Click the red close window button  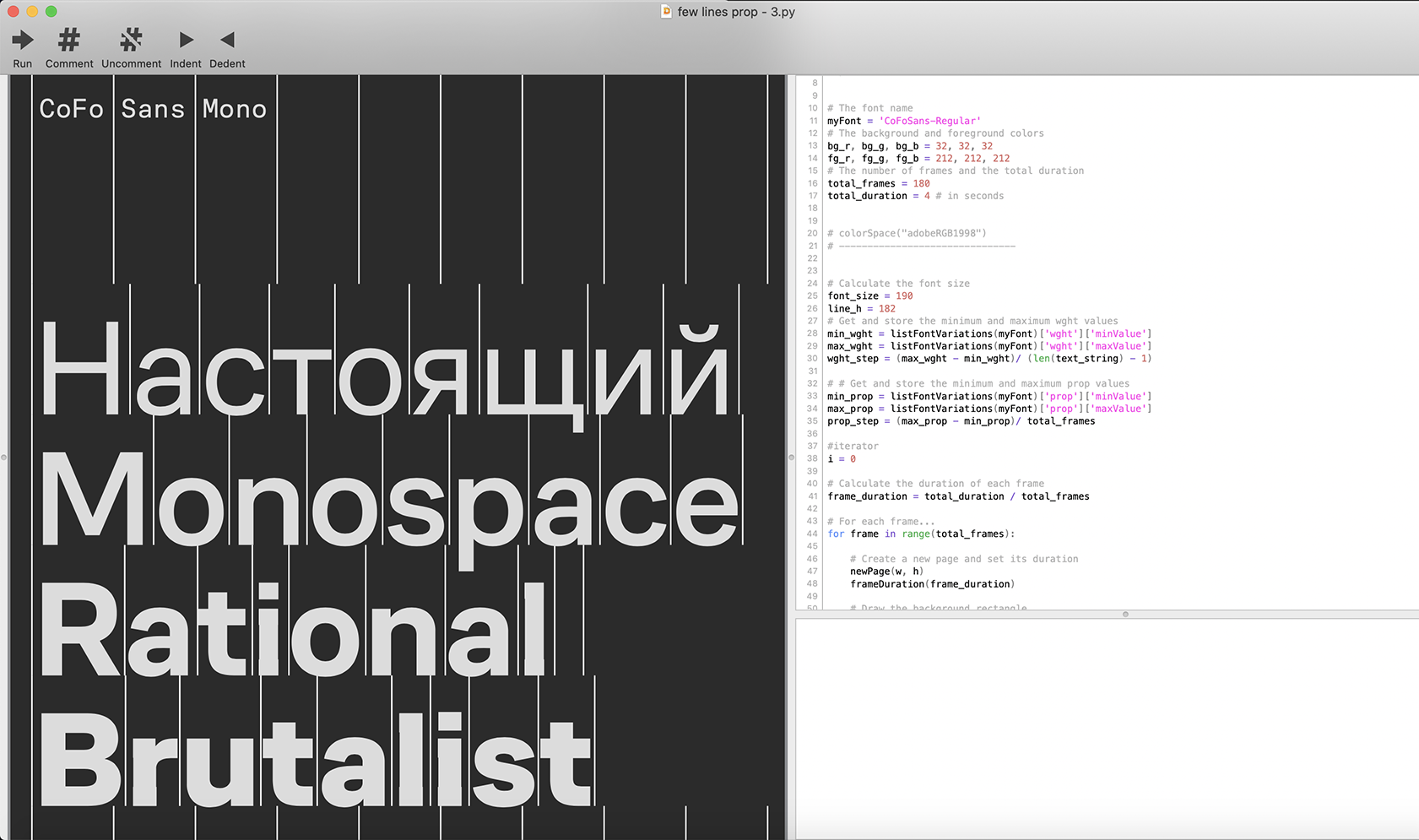pyautogui.click(x=13, y=12)
